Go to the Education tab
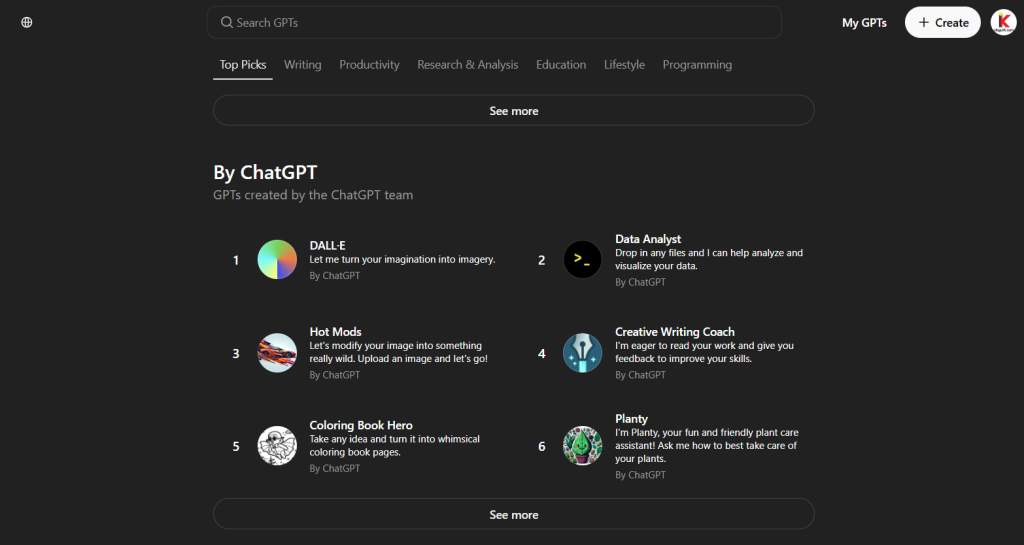Viewport: 1024px width, 545px height. coord(561,65)
